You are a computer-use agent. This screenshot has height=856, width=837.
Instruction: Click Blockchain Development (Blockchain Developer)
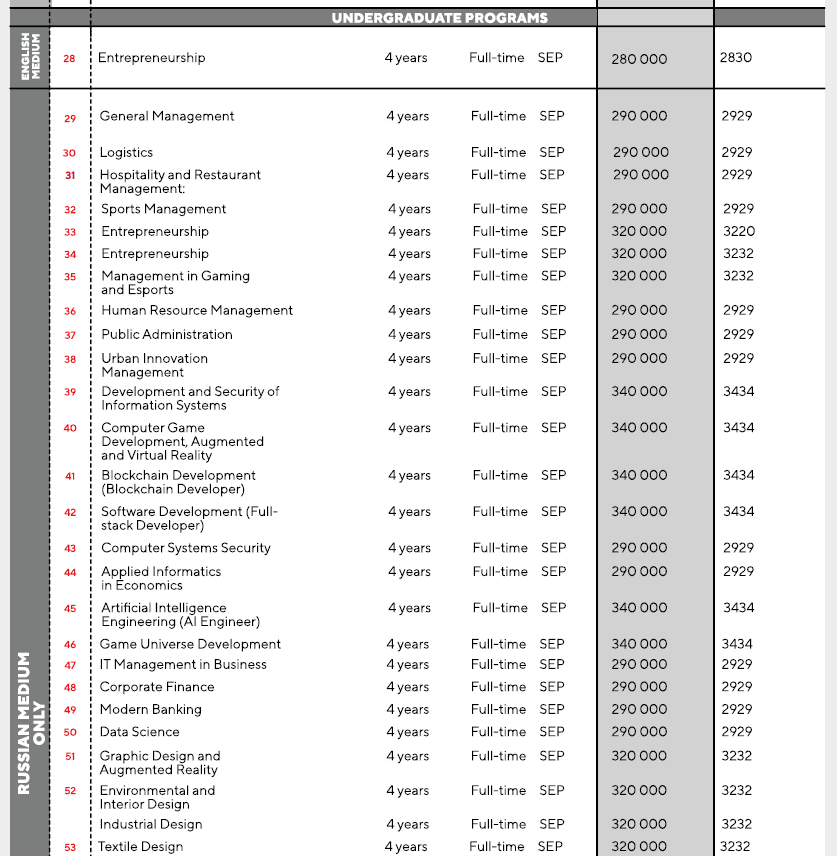click(178, 482)
